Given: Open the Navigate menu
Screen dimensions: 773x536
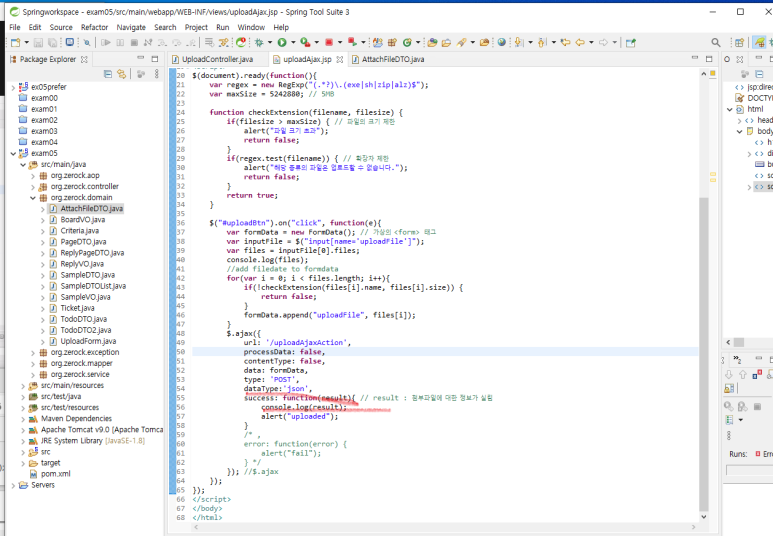Looking at the screenshot, I should [x=131, y=27].
